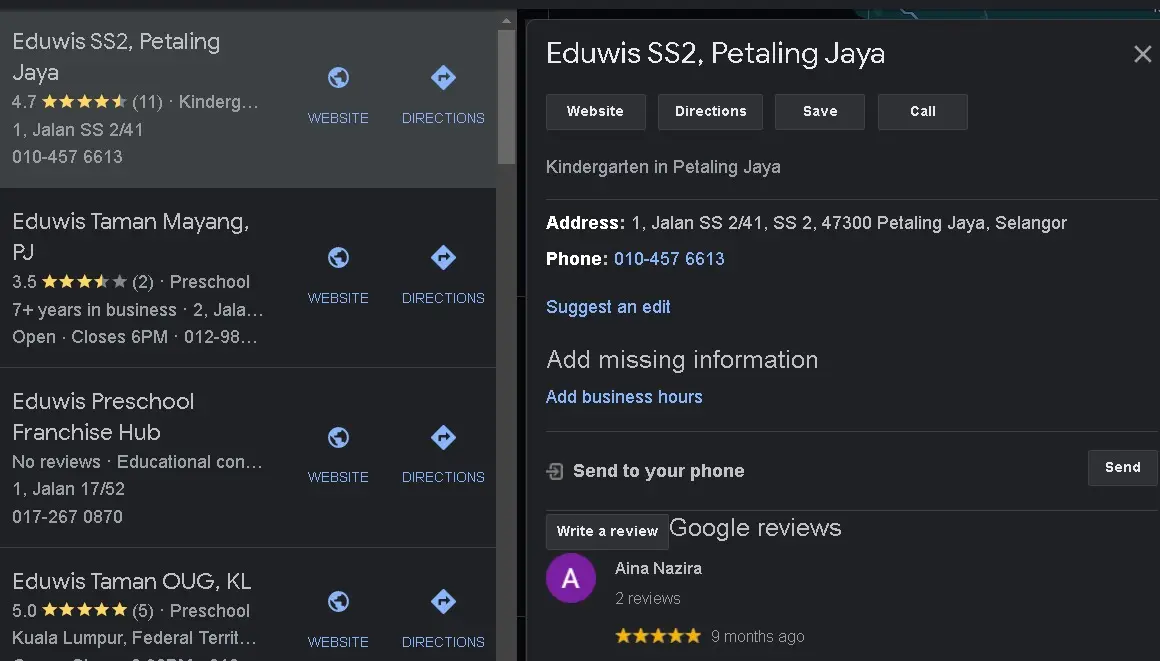Click DIRECTIONS label for Eduwis Preschool Franchise Hub
This screenshot has width=1160, height=661.
pyautogui.click(x=443, y=477)
